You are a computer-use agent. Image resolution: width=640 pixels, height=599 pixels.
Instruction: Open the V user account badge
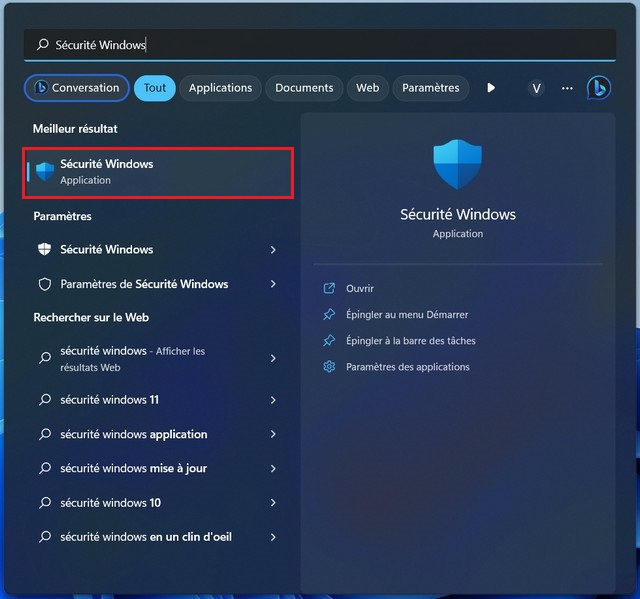point(536,88)
